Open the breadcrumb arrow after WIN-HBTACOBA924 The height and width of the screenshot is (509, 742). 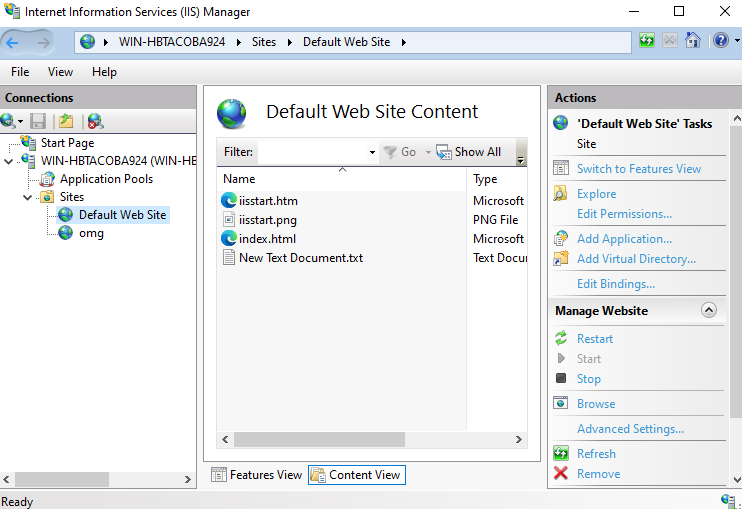(238, 42)
